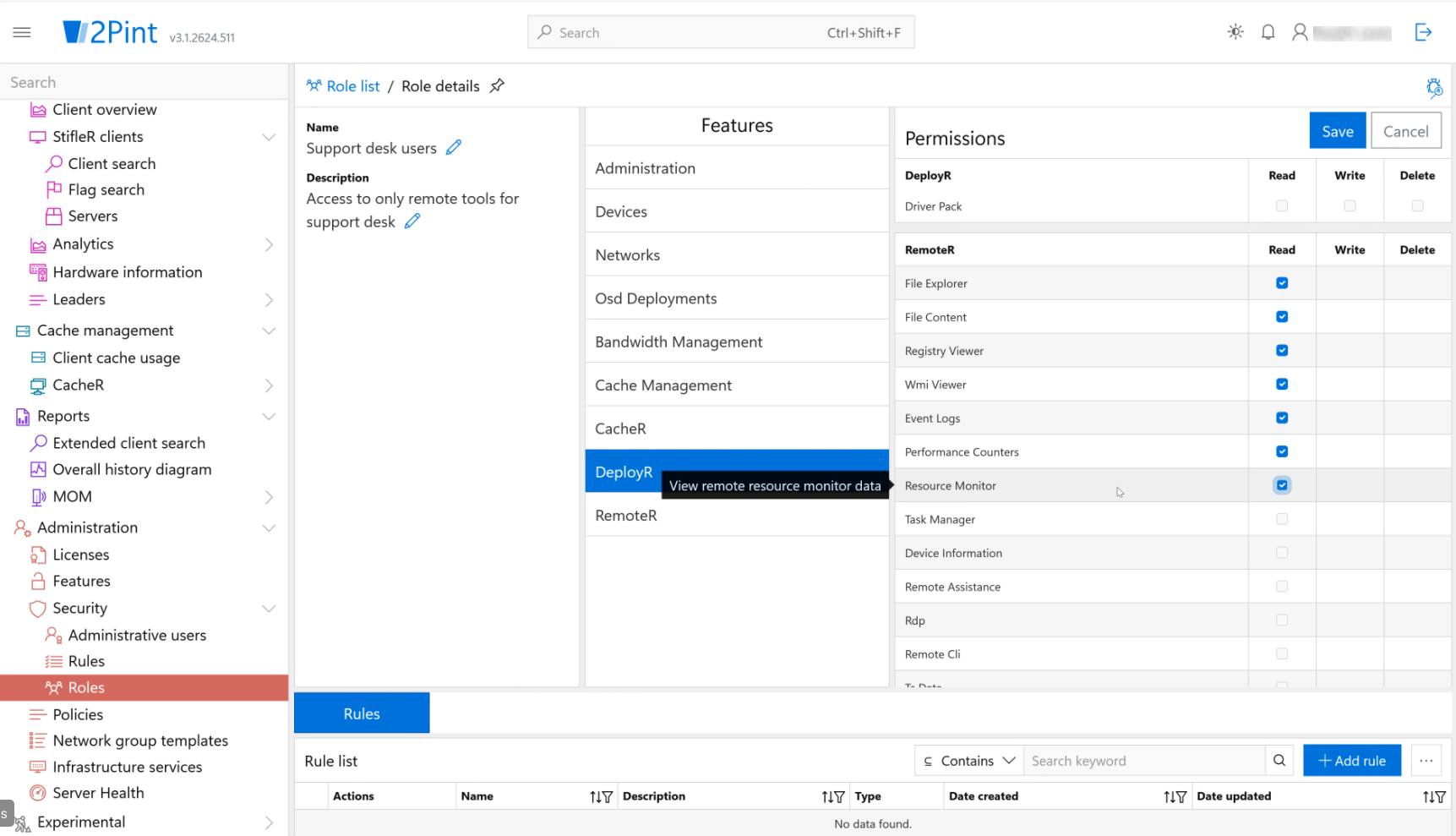Open Client search in sidebar

[x=112, y=163]
